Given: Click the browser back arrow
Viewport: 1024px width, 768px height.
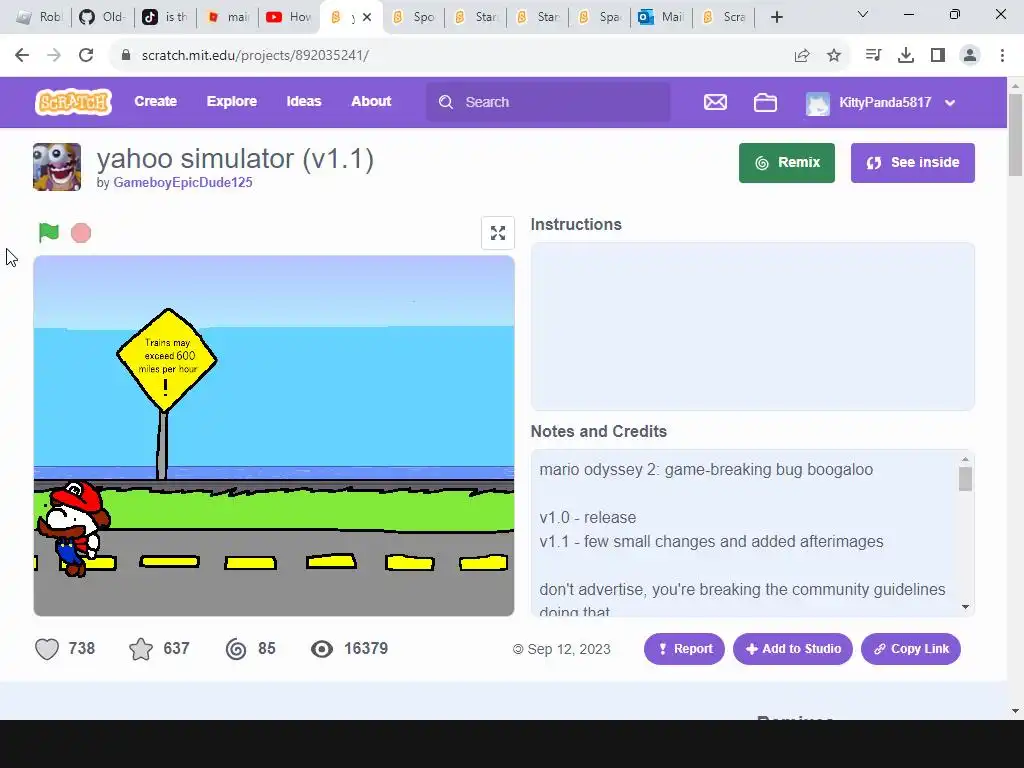Looking at the screenshot, I should tap(22, 55).
